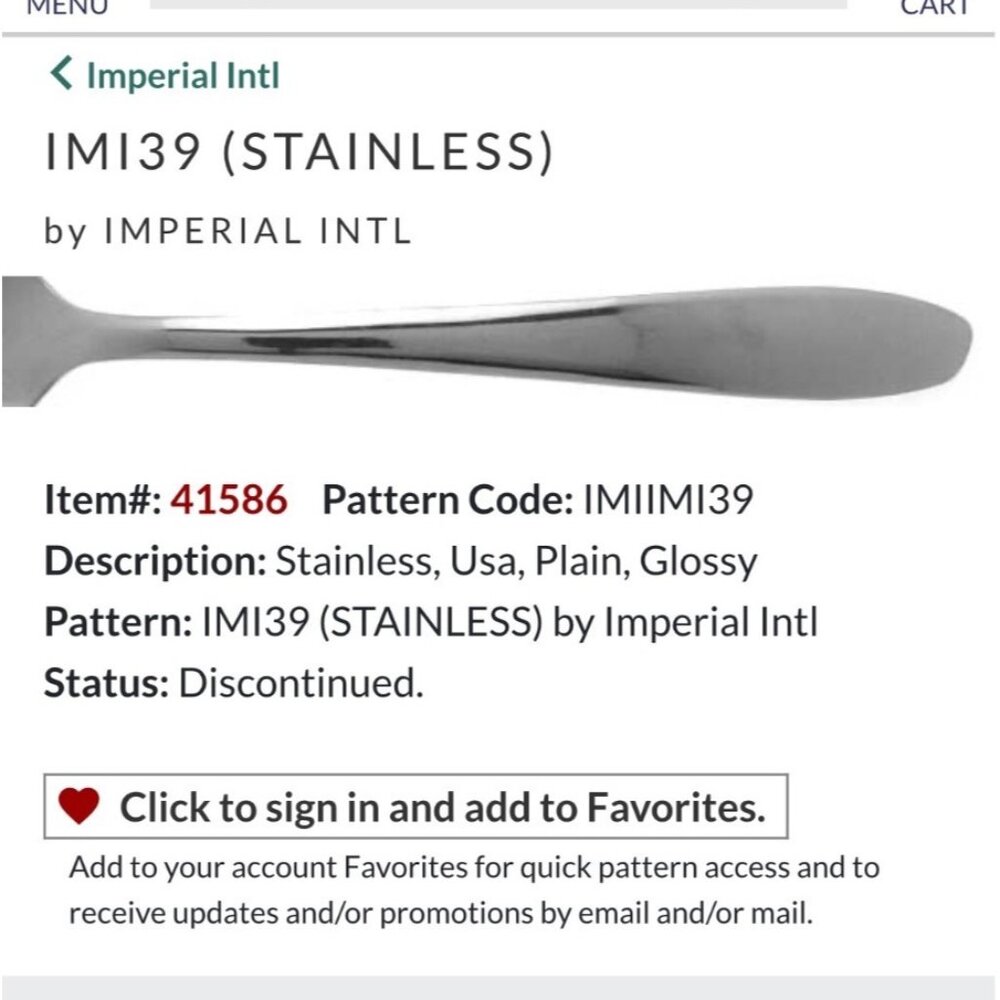Select the Description row text
The width and height of the screenshot is (1000, 1000).
click(x=400, y=560)
